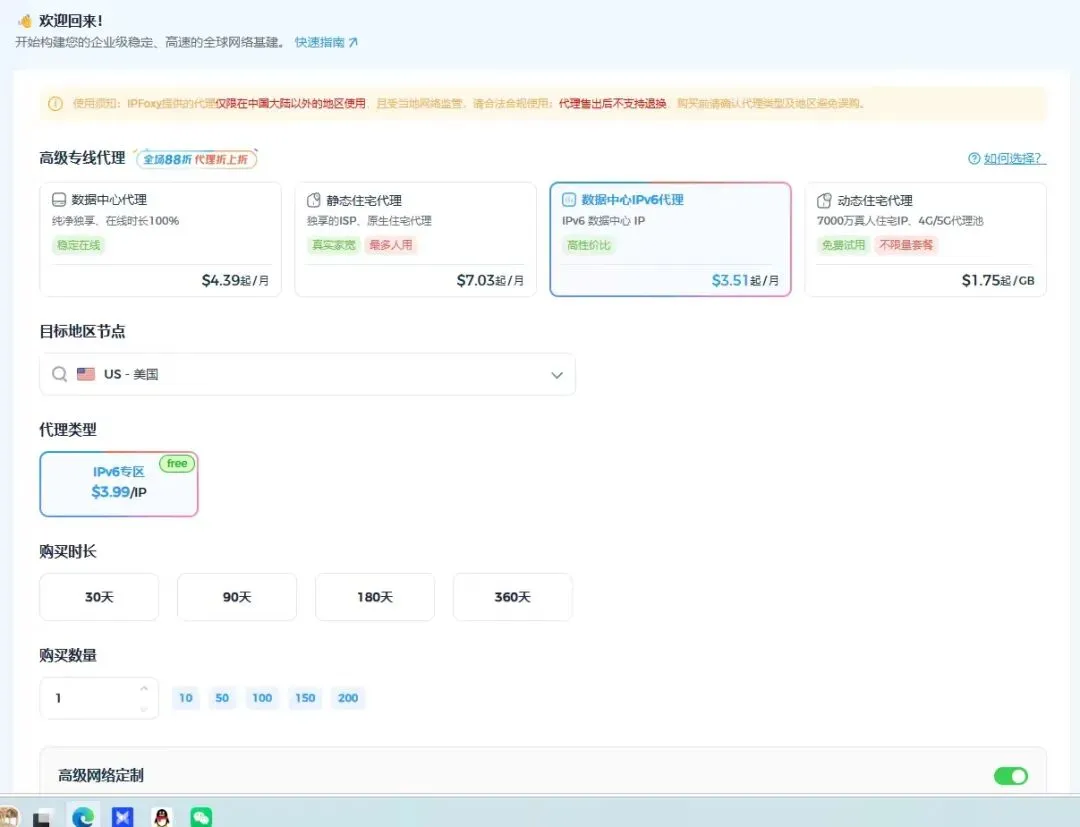Choose the 360天 purchase duration

coord(512,597)
